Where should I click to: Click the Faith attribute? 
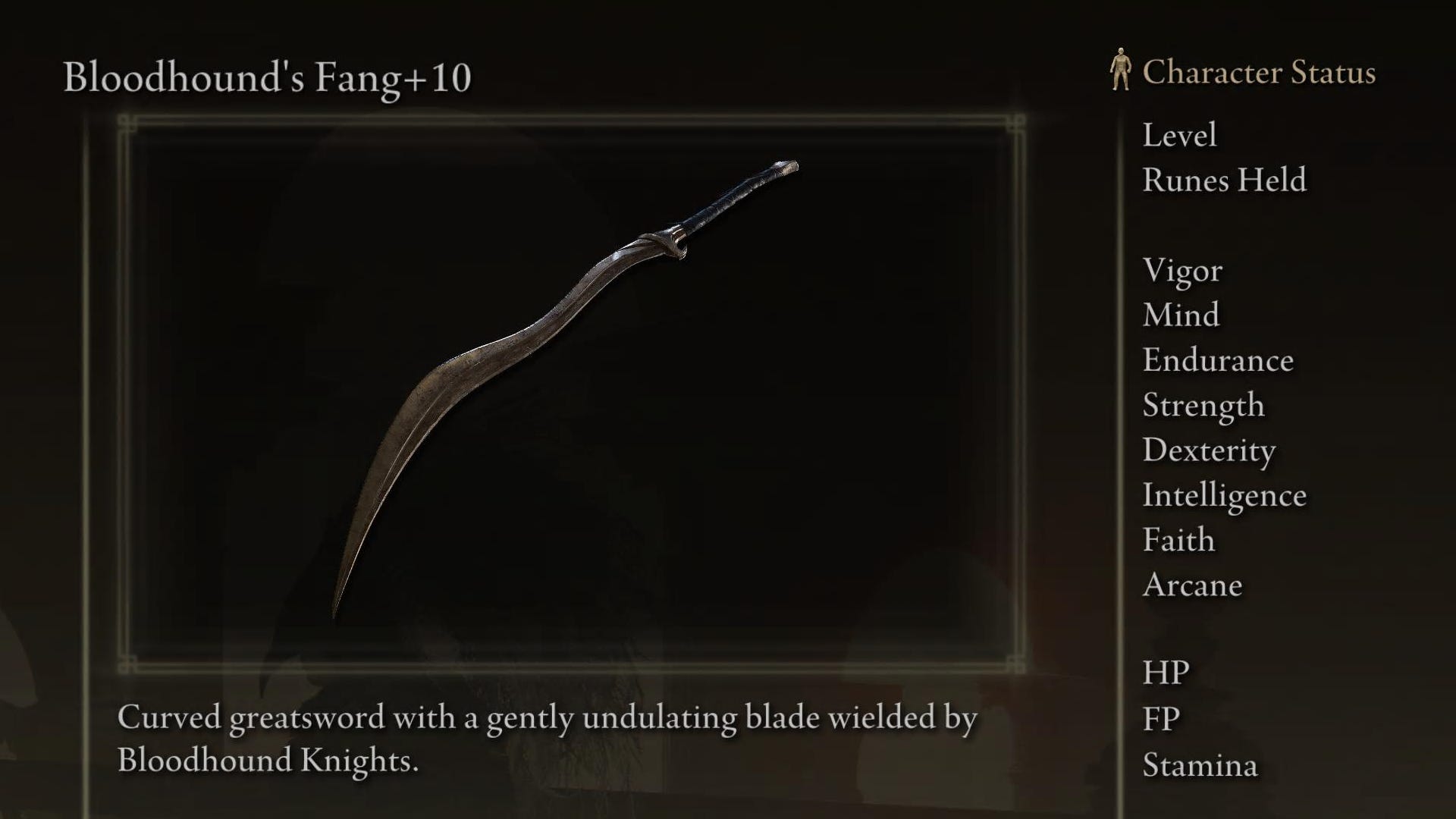(x=1178, y=540)
